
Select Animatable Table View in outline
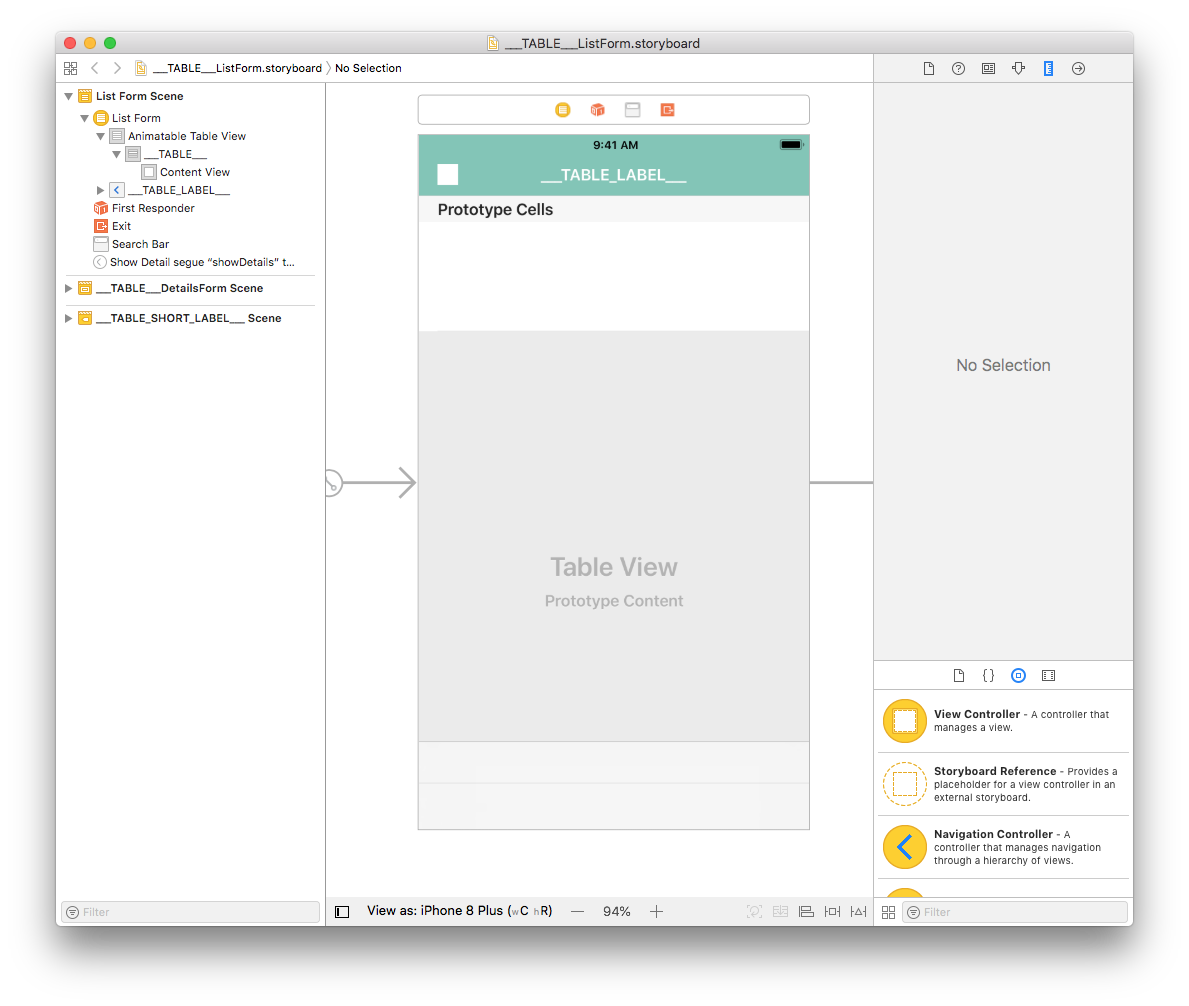[178, 136]
